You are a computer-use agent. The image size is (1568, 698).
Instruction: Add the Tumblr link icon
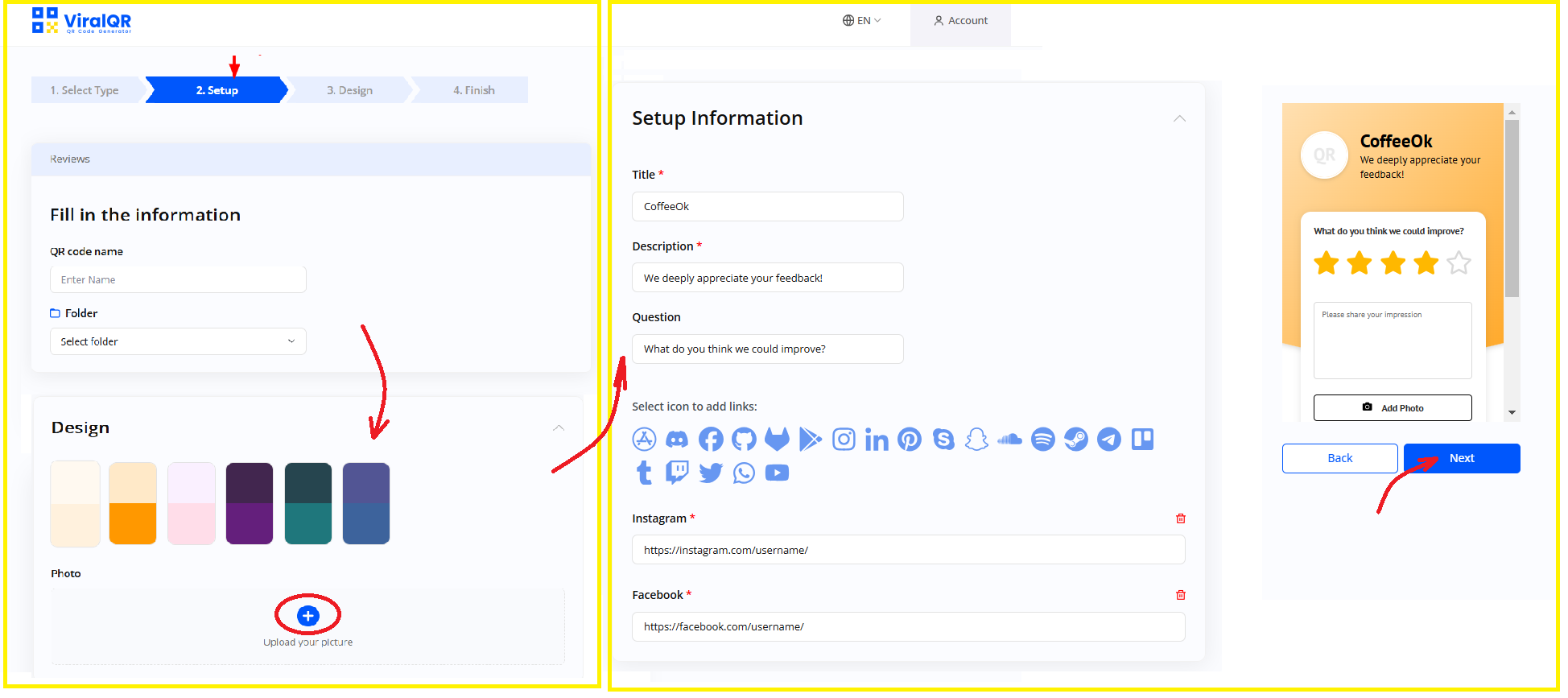(644, 473)
